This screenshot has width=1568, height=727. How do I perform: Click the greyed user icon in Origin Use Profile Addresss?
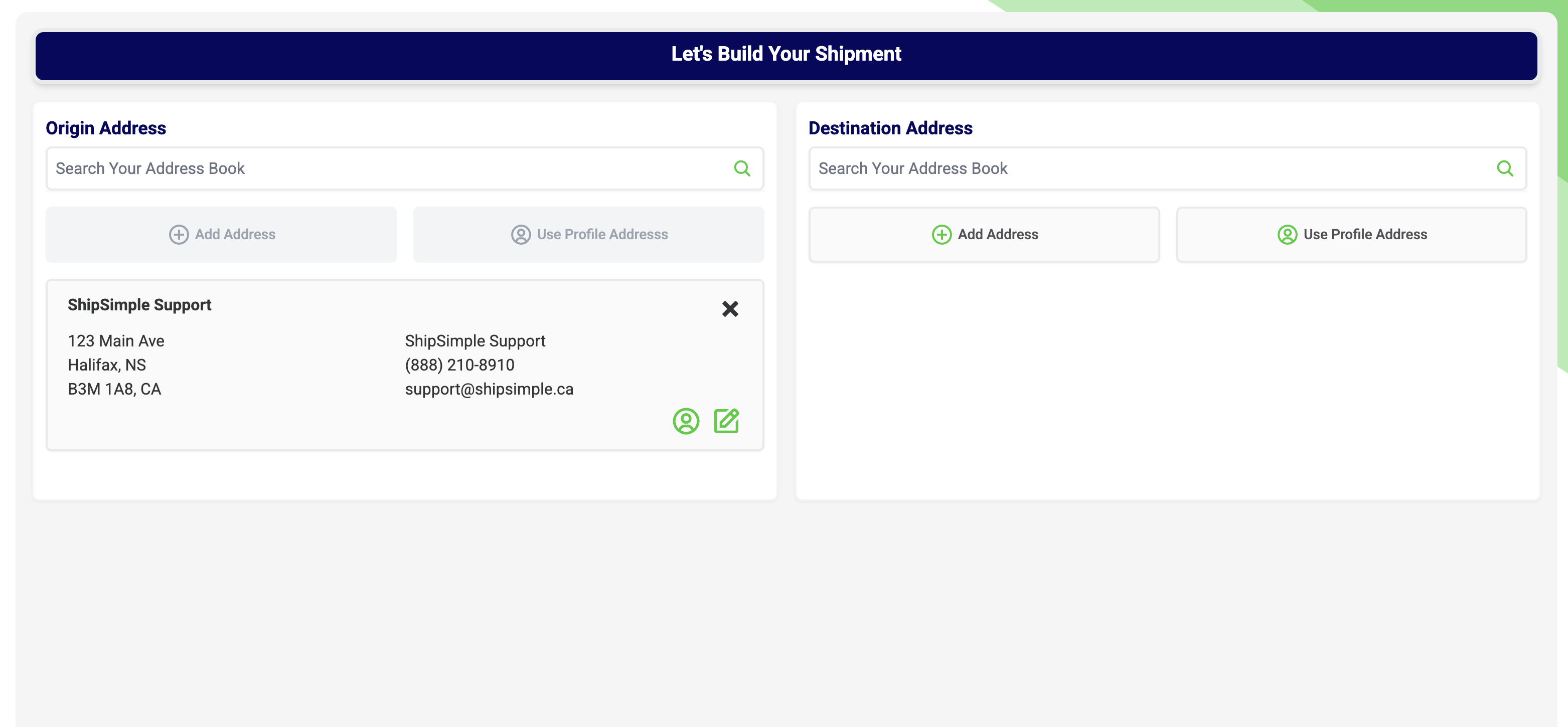pos(521,234)
